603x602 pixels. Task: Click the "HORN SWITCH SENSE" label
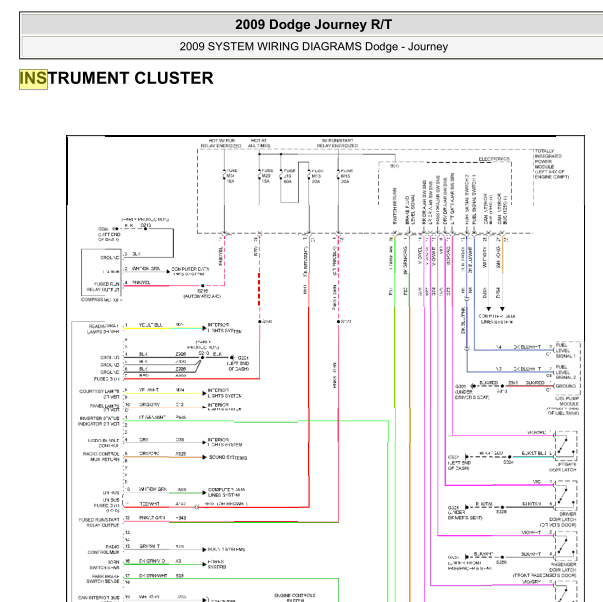click(105, 565)
